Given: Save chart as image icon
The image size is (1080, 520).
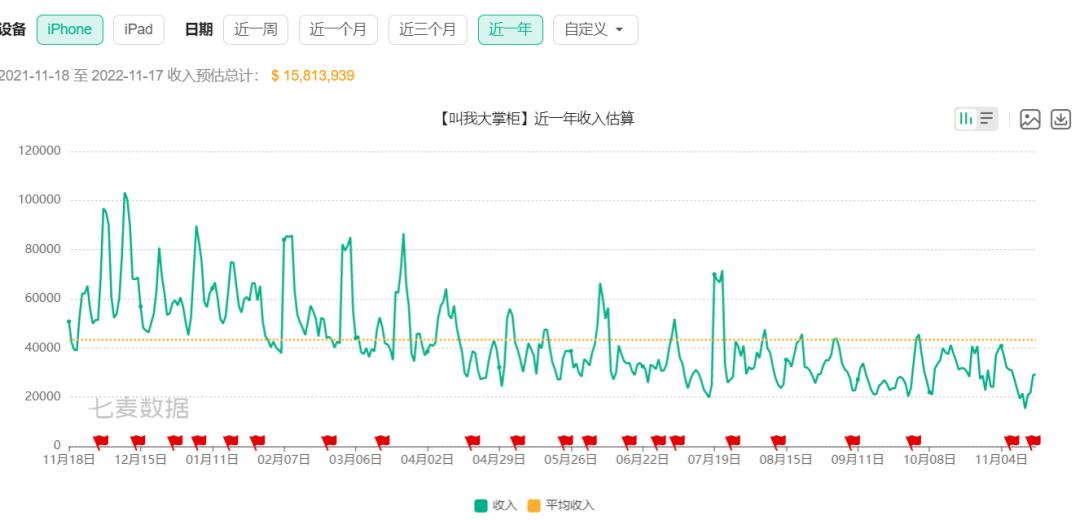Looking at the screenshot, I should coord(1030,119).
